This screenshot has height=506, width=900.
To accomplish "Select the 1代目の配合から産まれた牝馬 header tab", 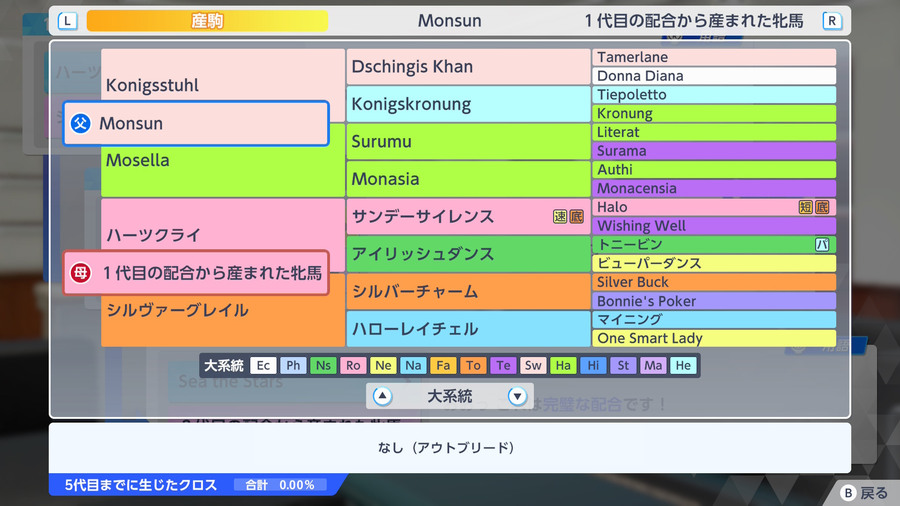I will click(x=694, y=21).
